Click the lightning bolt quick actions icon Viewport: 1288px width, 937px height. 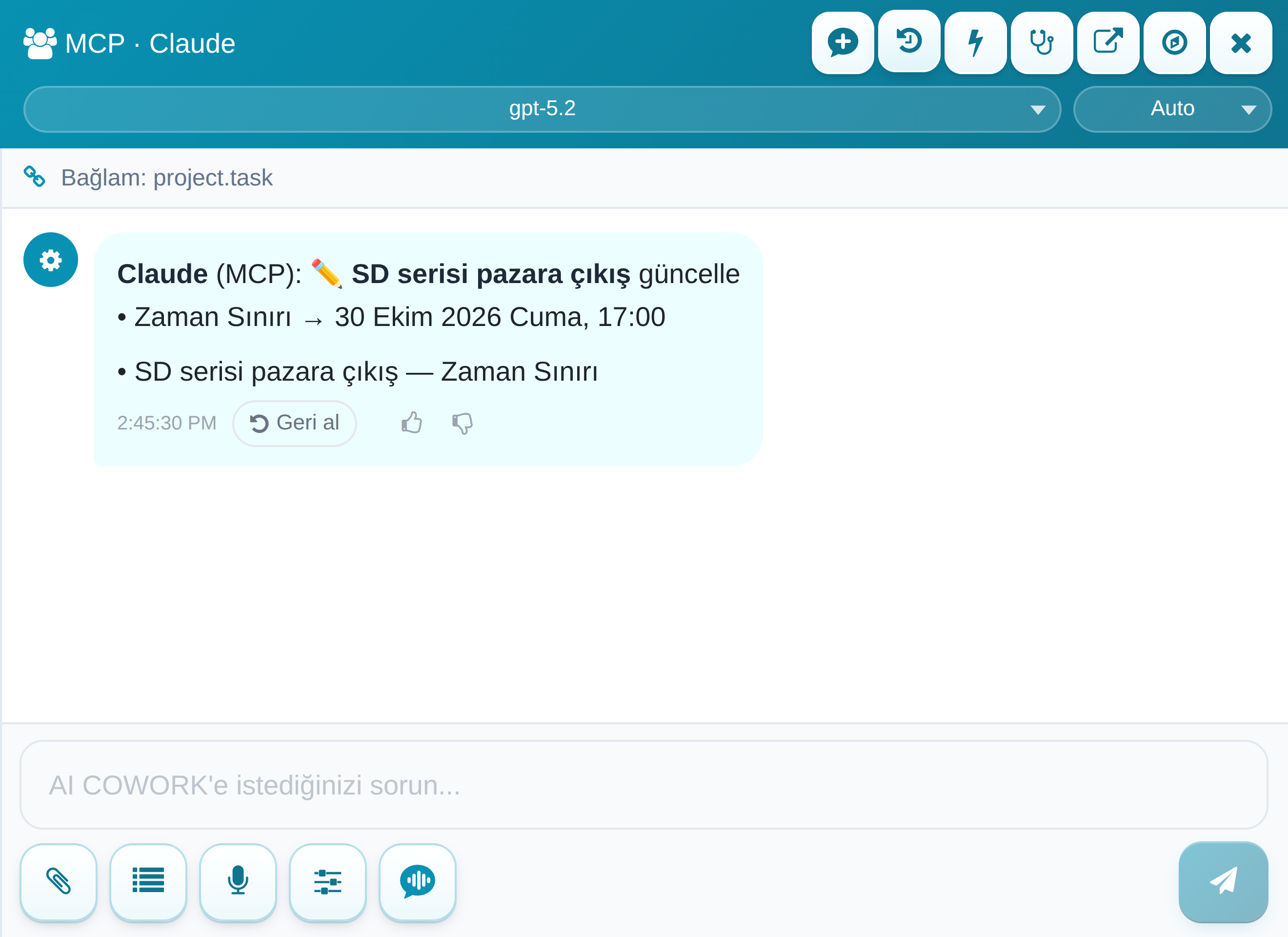(x=975, y=42)
